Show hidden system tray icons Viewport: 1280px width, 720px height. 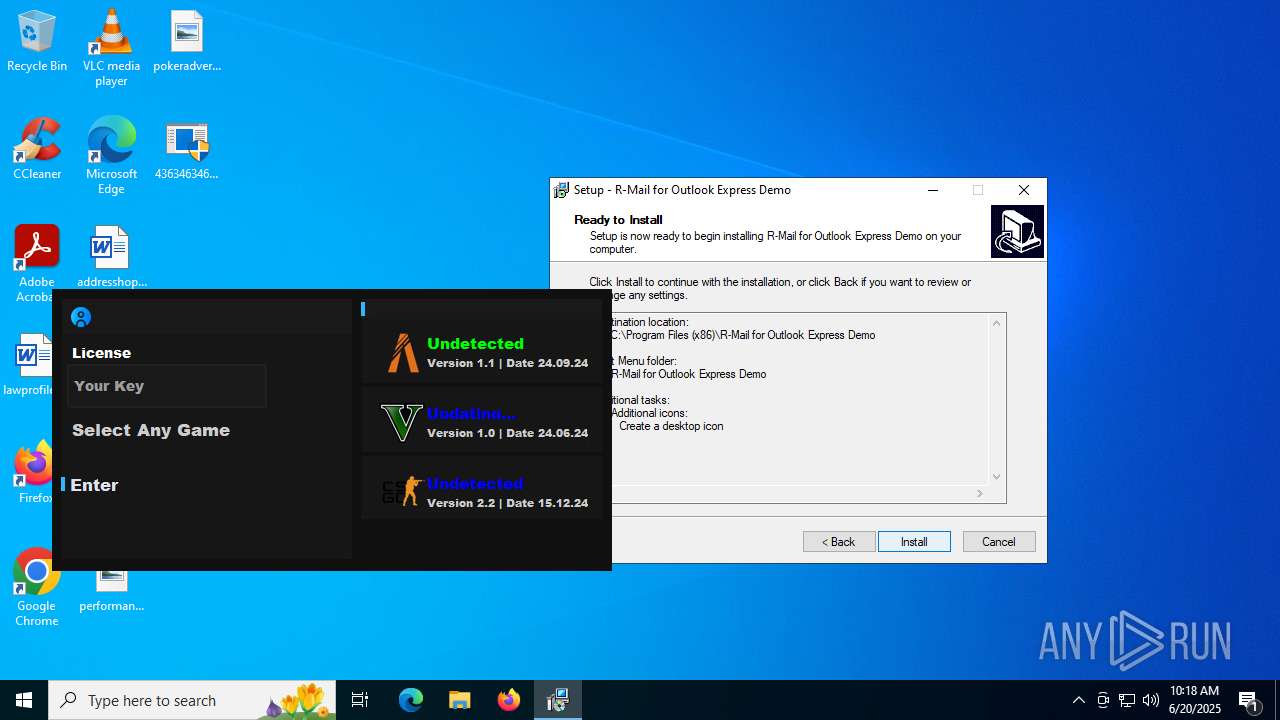point(1079,700)
